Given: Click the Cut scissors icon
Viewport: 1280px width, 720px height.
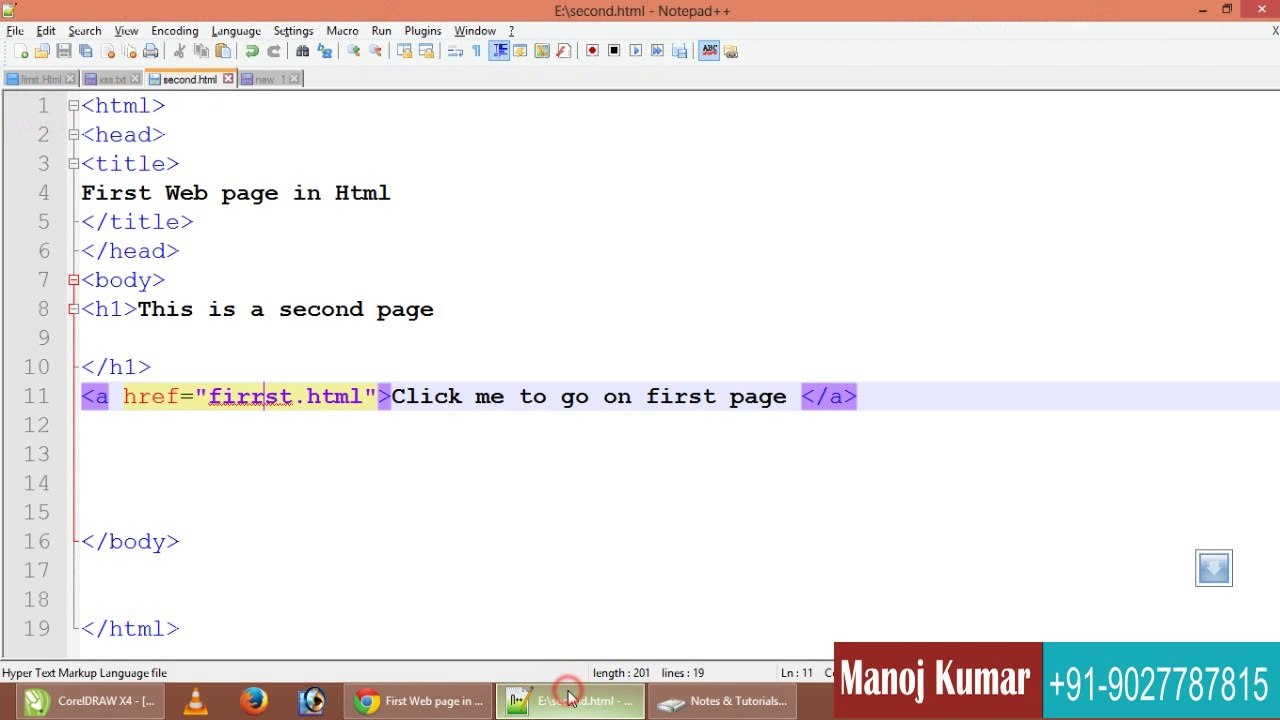Looking at the screenshot, I should 180,51.
